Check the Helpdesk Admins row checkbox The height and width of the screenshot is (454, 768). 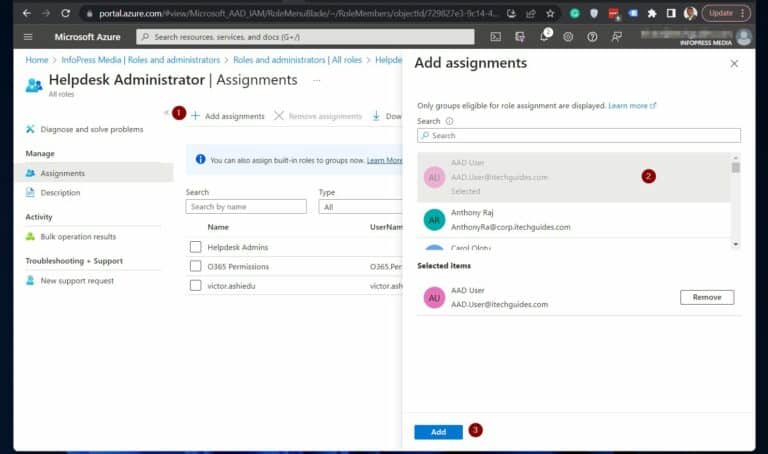point(195,247)
